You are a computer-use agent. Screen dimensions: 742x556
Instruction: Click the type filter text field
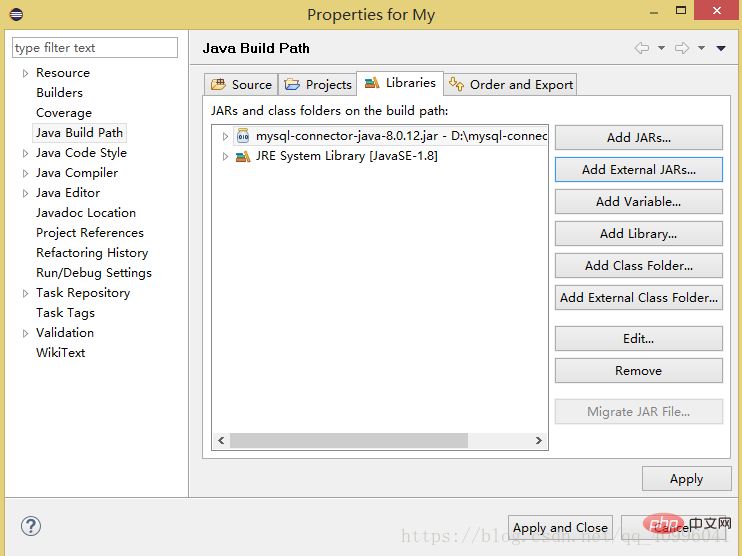pyautogui.click(x=95, y=48)
